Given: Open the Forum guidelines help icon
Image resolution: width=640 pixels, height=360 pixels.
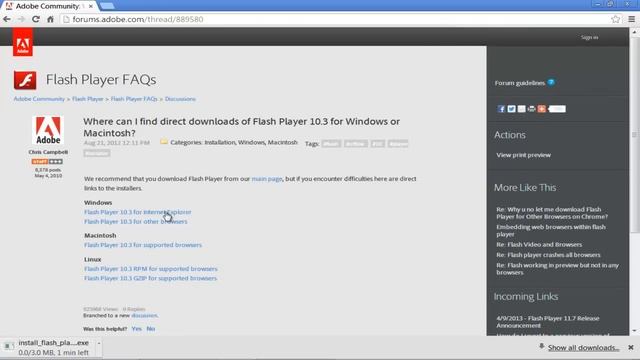Looking at the screenshot, I should [x=551, y=82].
